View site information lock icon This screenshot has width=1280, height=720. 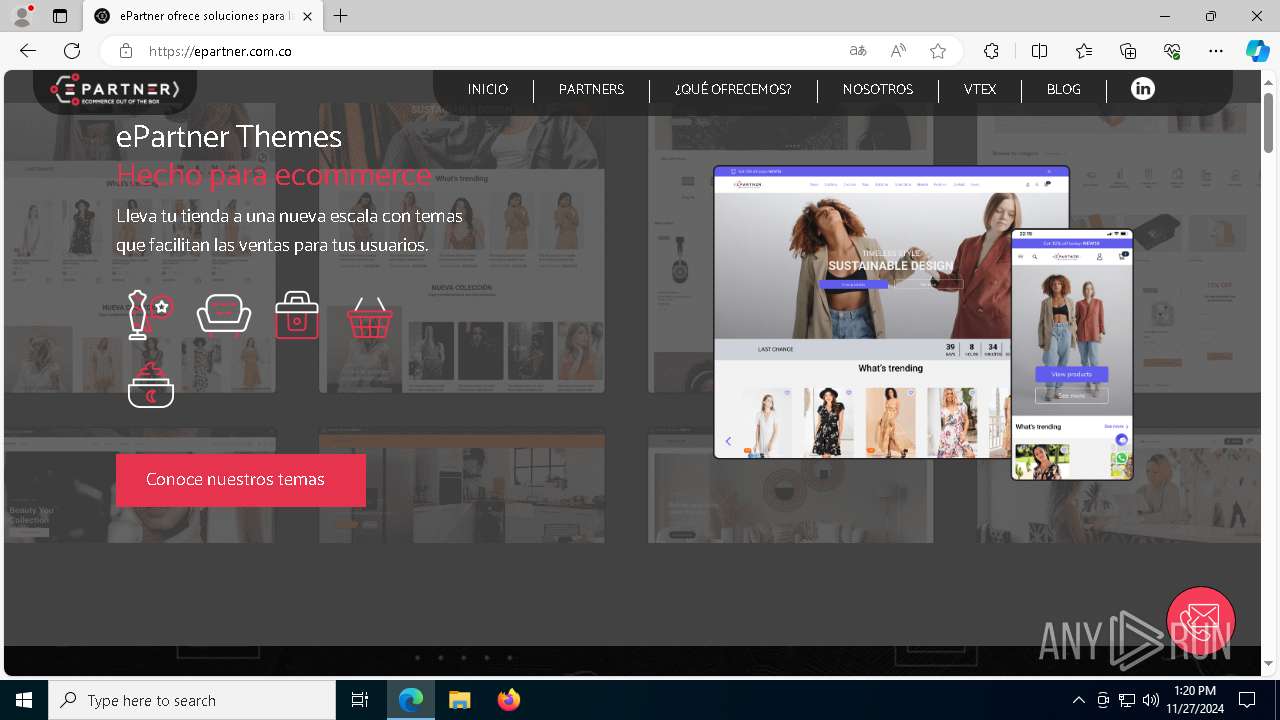tap(126, 51)
